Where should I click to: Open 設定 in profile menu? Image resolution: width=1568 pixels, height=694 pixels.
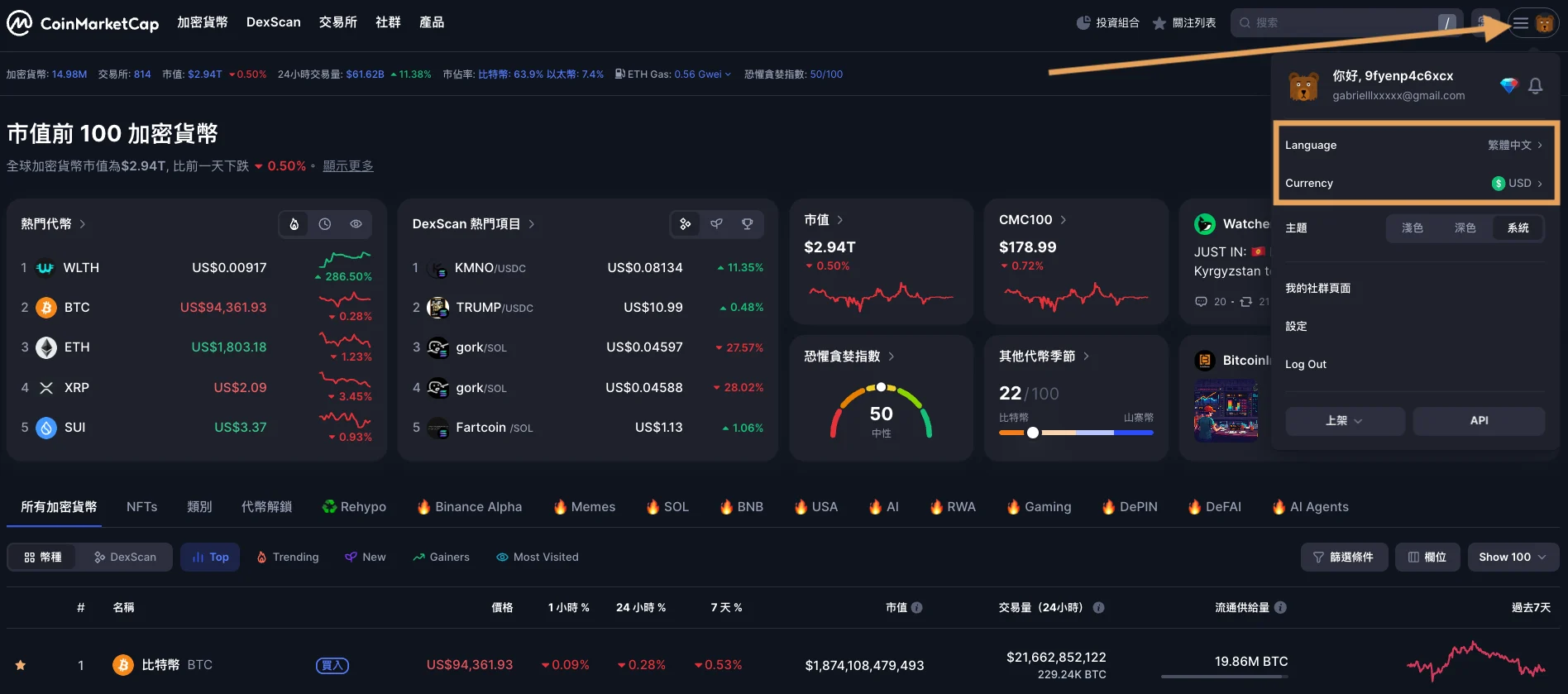click(1297, 327)
